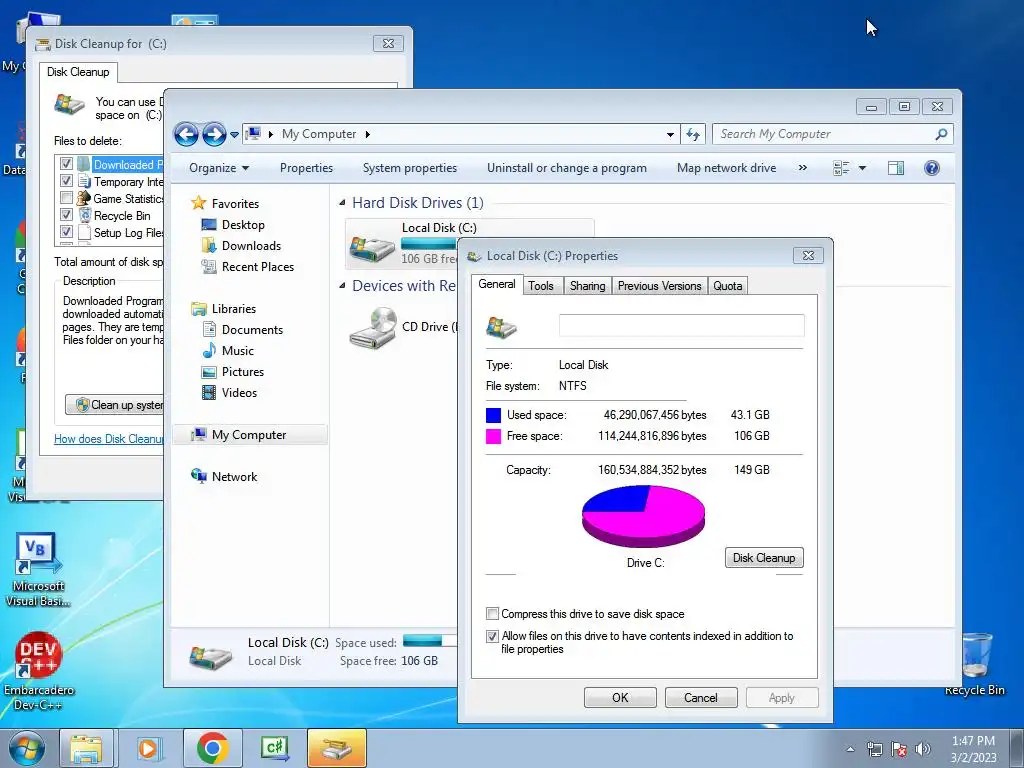This screenshot has height=768, width=1024.
Task: Open Windows Media Player from taskbar
Action: coord(150,748)
